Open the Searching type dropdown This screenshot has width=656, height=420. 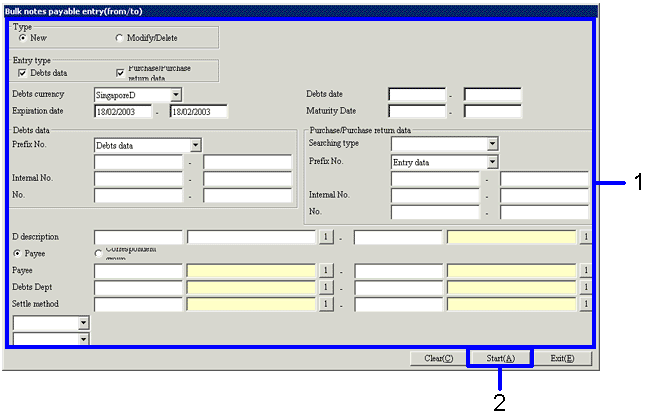[492, 144]
